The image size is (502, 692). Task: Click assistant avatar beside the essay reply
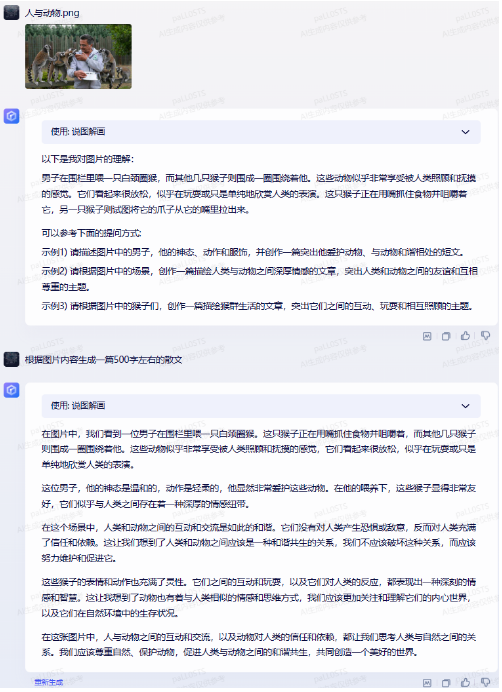coord(11,391)
